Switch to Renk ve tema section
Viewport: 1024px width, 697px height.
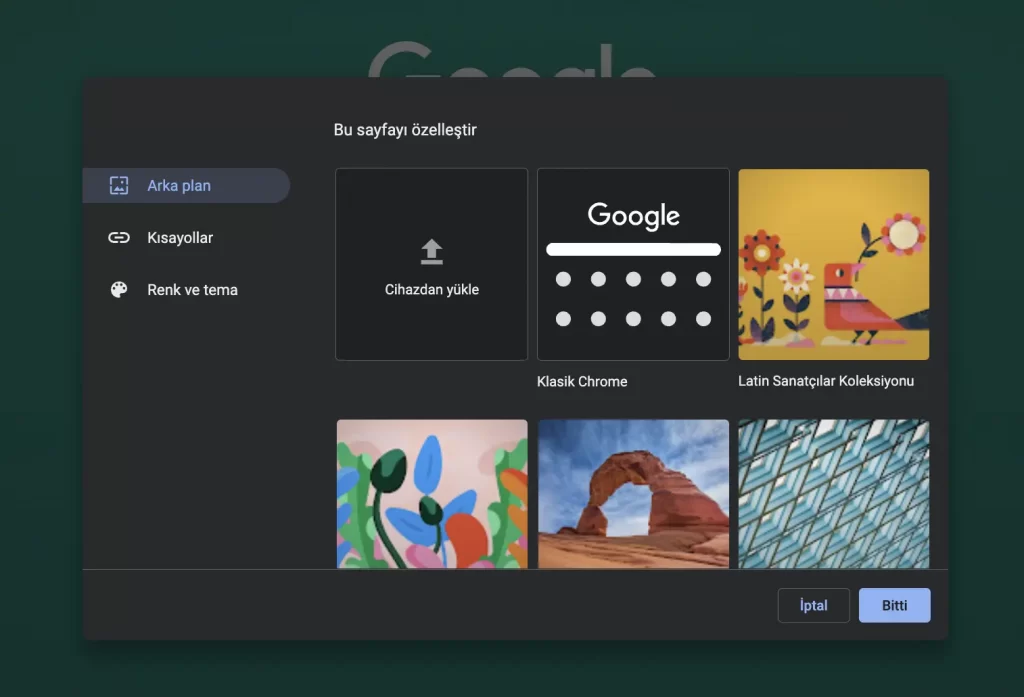pos(186,290)
